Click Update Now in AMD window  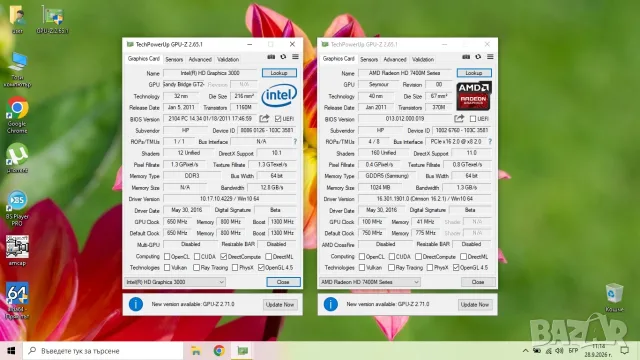click(475, 304)
